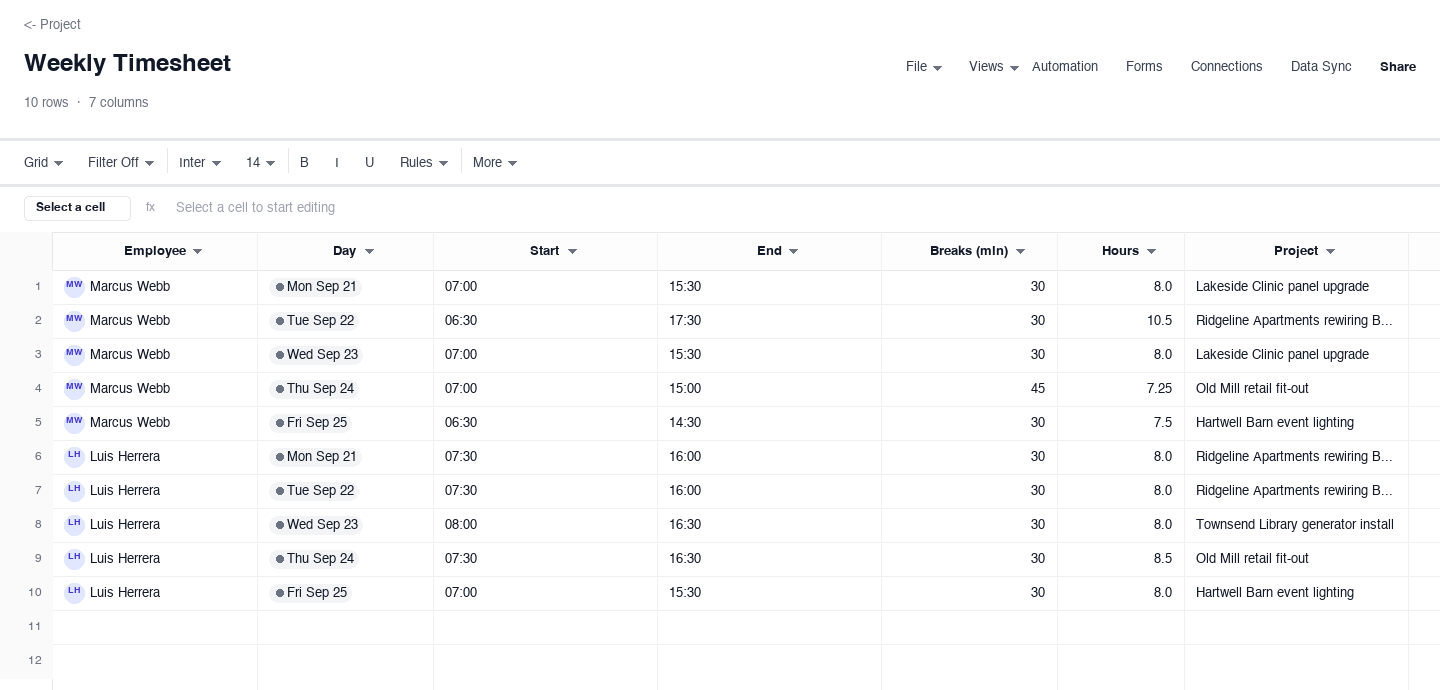This screenshot has height=690, width=1440.
Task: Click LH avatar in row 7
Action: 74,491
